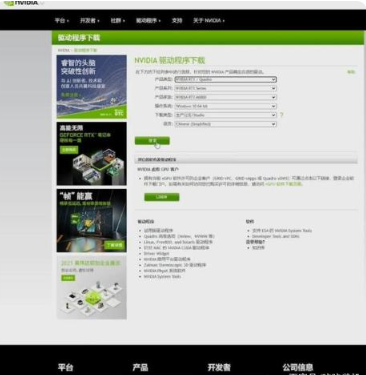Screen dimensions: 366x375
Task: Click 支持 in the navigation bar
Action: tap(177, 21)
